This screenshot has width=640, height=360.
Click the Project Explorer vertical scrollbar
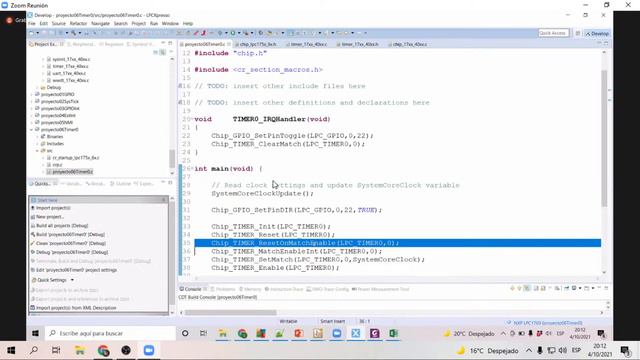[172, 158]
